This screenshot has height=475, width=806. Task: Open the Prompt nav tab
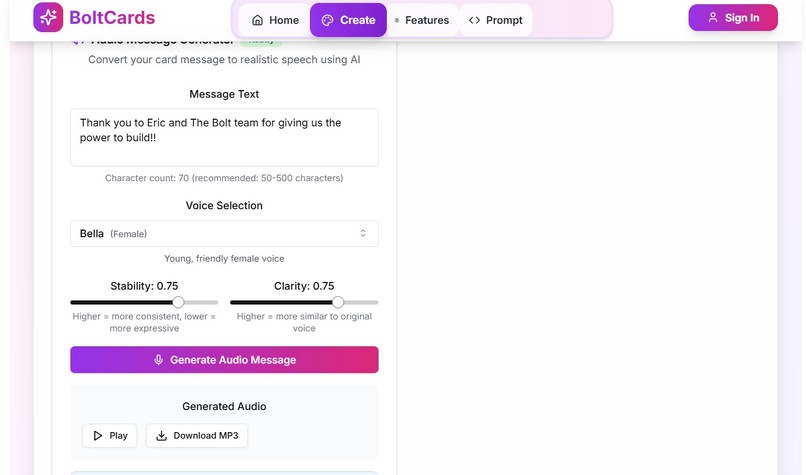click(x=496, y=20)
